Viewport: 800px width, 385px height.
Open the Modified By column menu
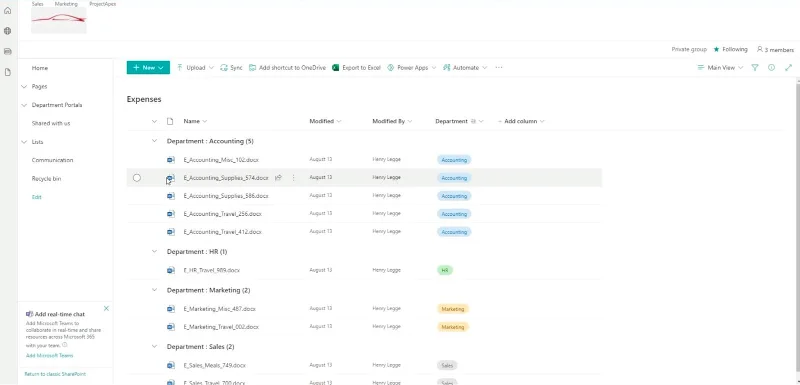point(392,121)
